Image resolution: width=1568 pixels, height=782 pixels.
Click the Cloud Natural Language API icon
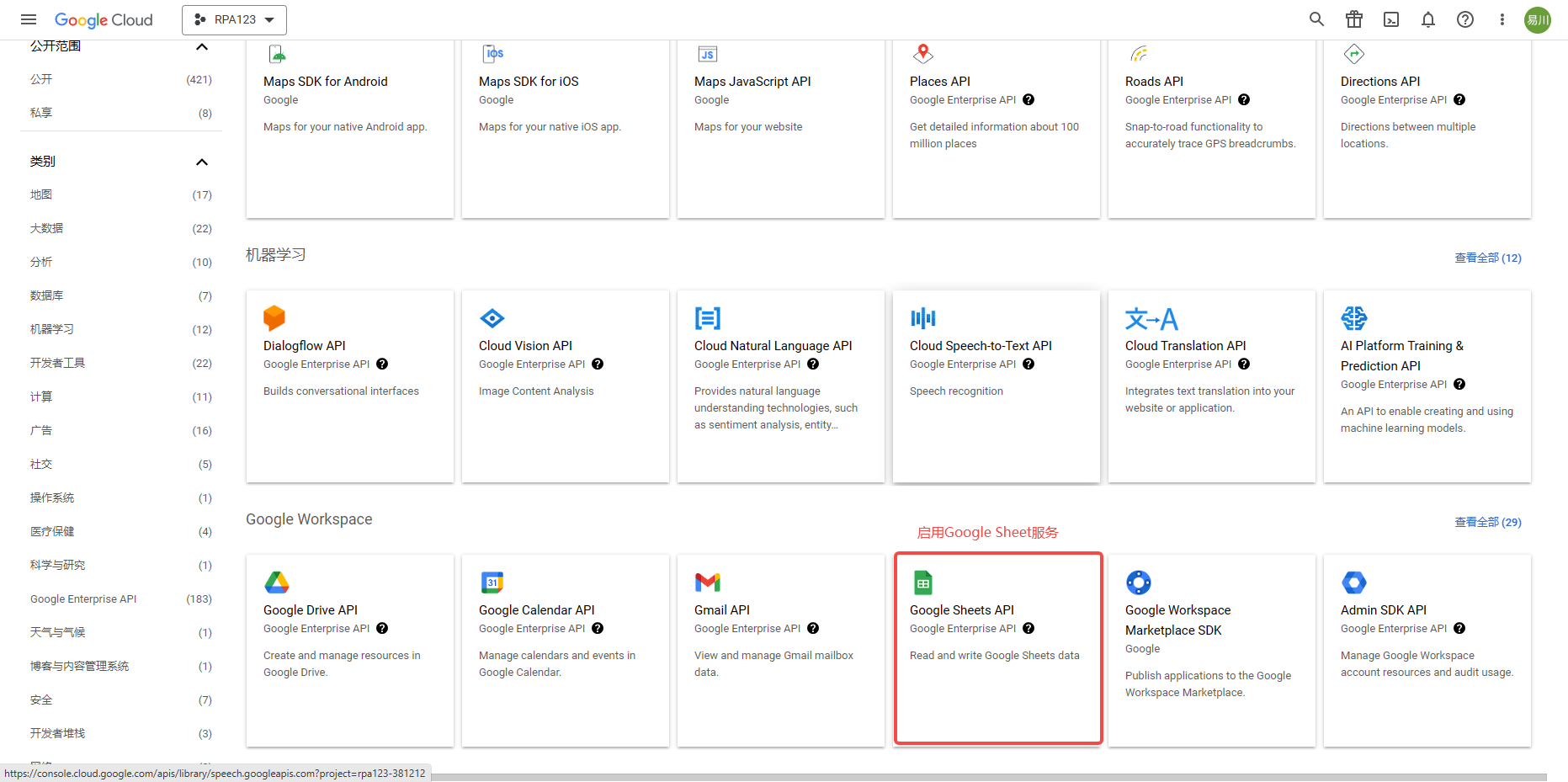point(708,317)
